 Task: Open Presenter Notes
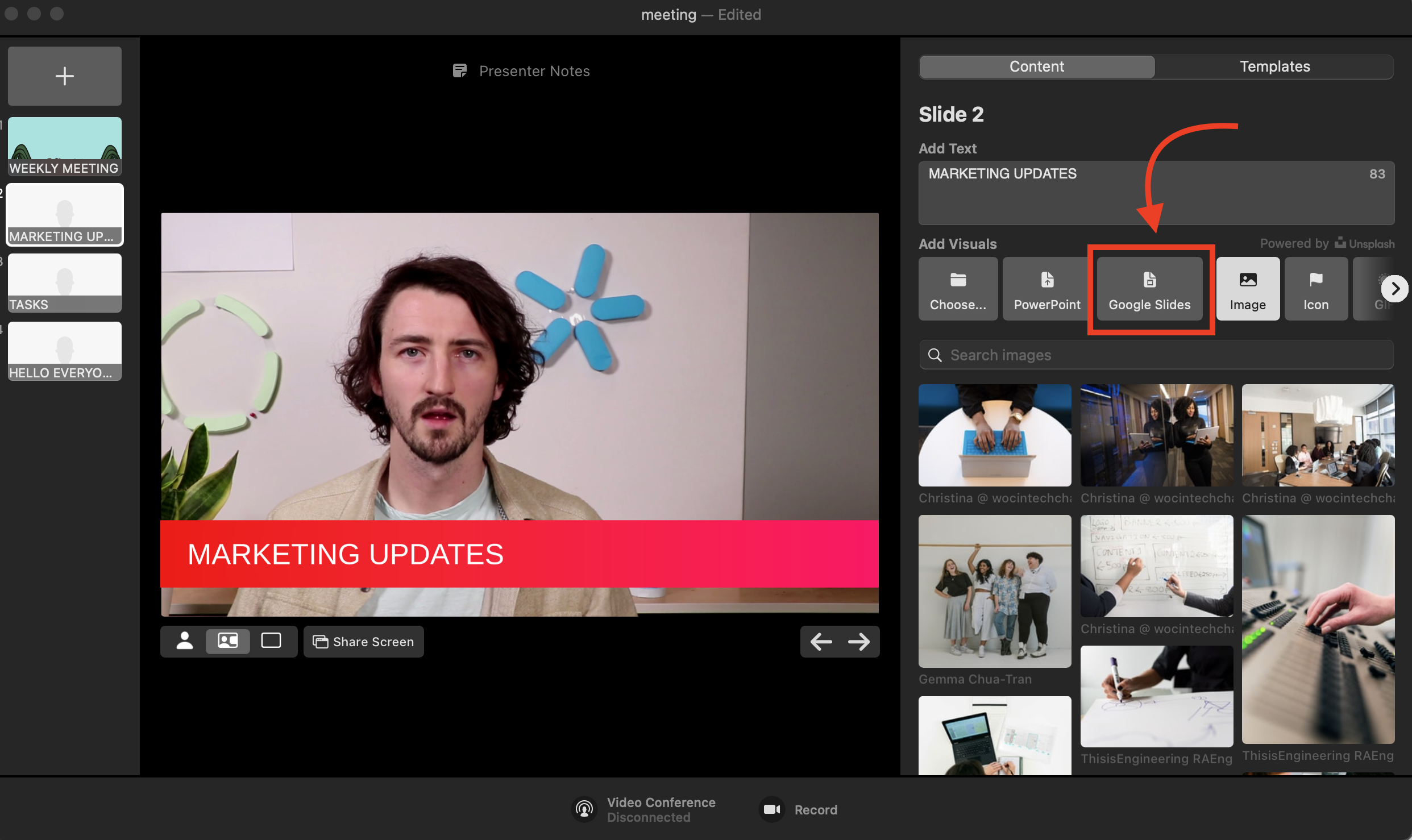[x=521, y=71]
